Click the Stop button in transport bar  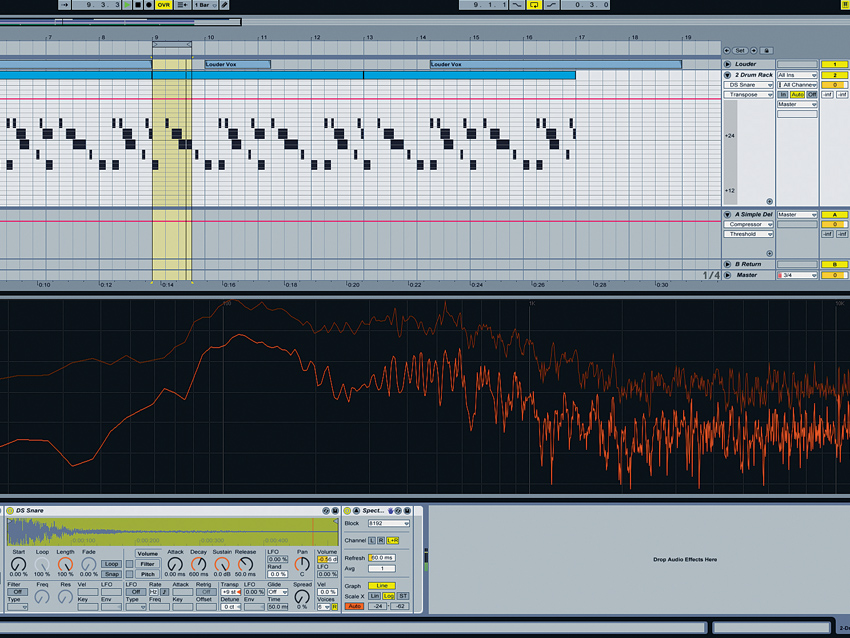[138, 5]
